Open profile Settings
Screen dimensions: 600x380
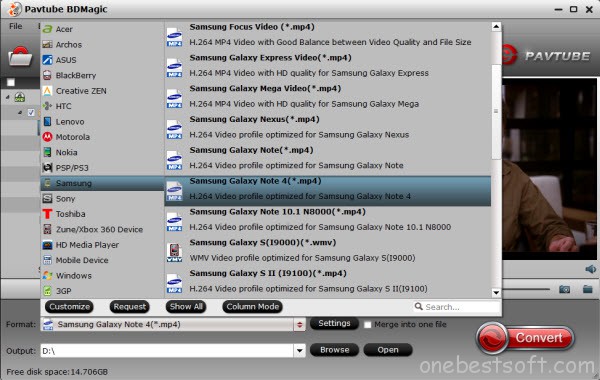334,323
